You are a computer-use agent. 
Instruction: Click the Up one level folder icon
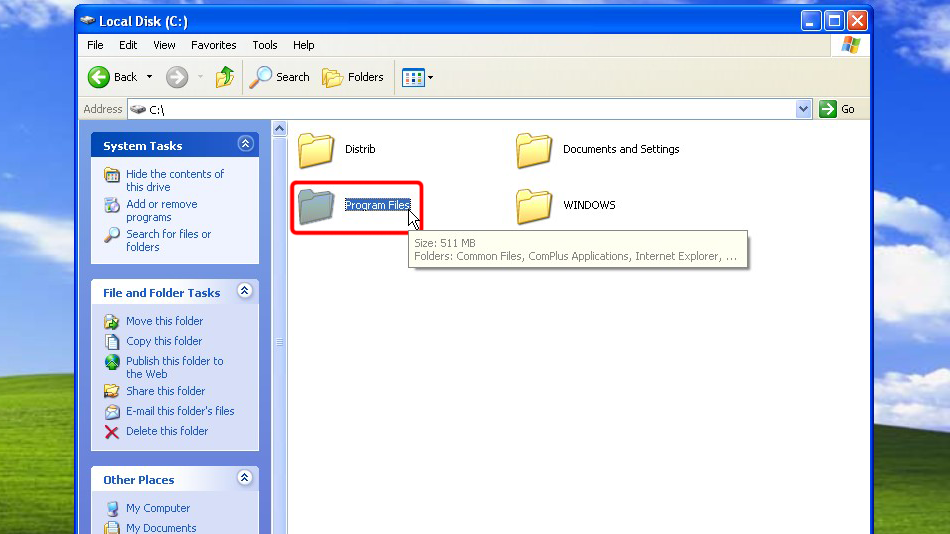pos(225,77)
